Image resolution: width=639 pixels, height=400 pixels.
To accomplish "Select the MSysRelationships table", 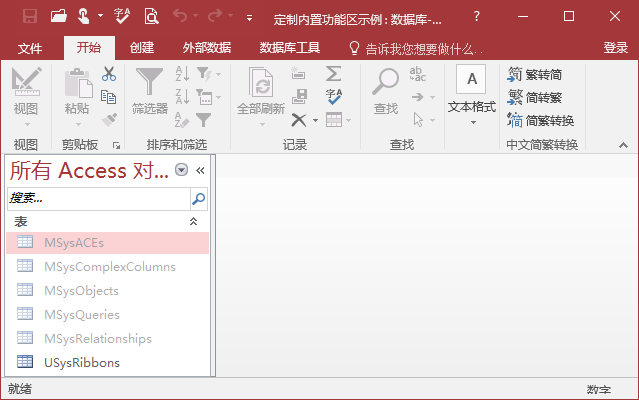I will (108, 339).
